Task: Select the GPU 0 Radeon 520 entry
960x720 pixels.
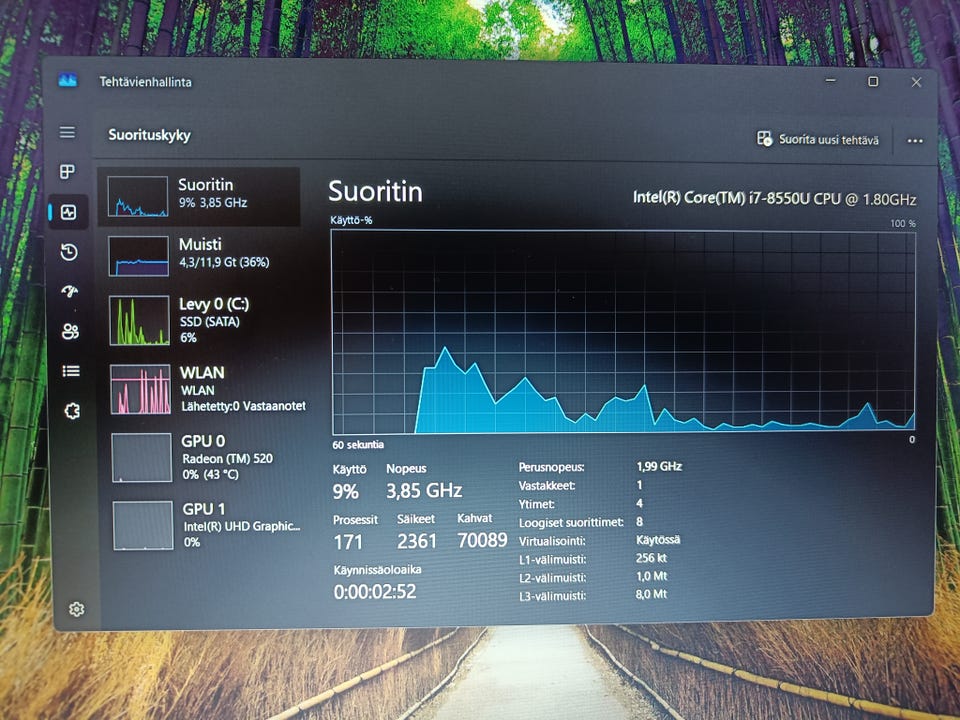Action: pos(203,457)
